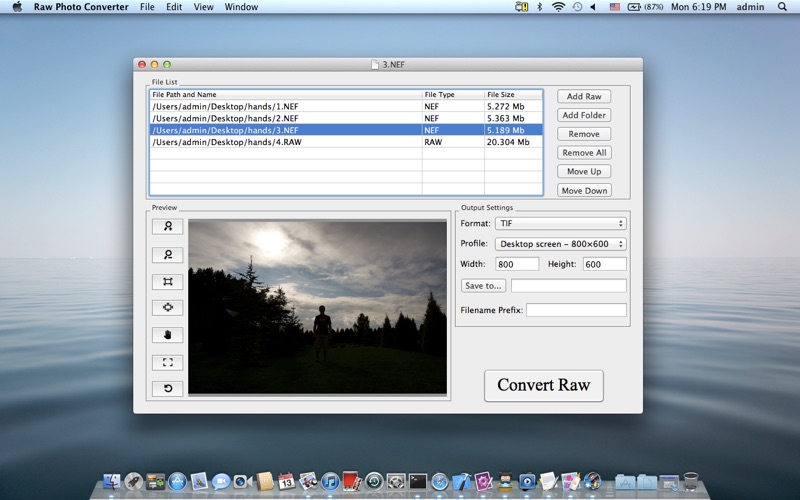Screen dimensions: 800x500
Task: Click the Add Raw button
Action: (x=584, y=96)
